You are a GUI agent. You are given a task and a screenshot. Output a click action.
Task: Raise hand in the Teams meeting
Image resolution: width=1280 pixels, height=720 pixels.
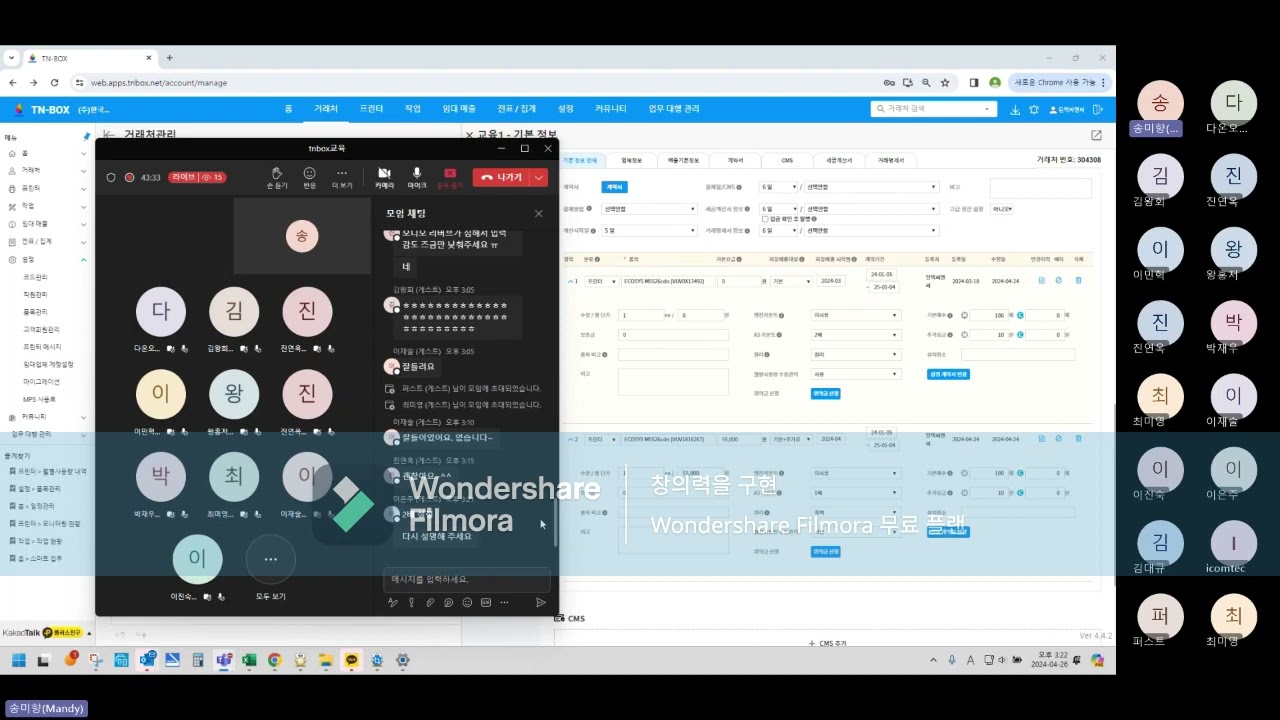[x=277, y=177]
